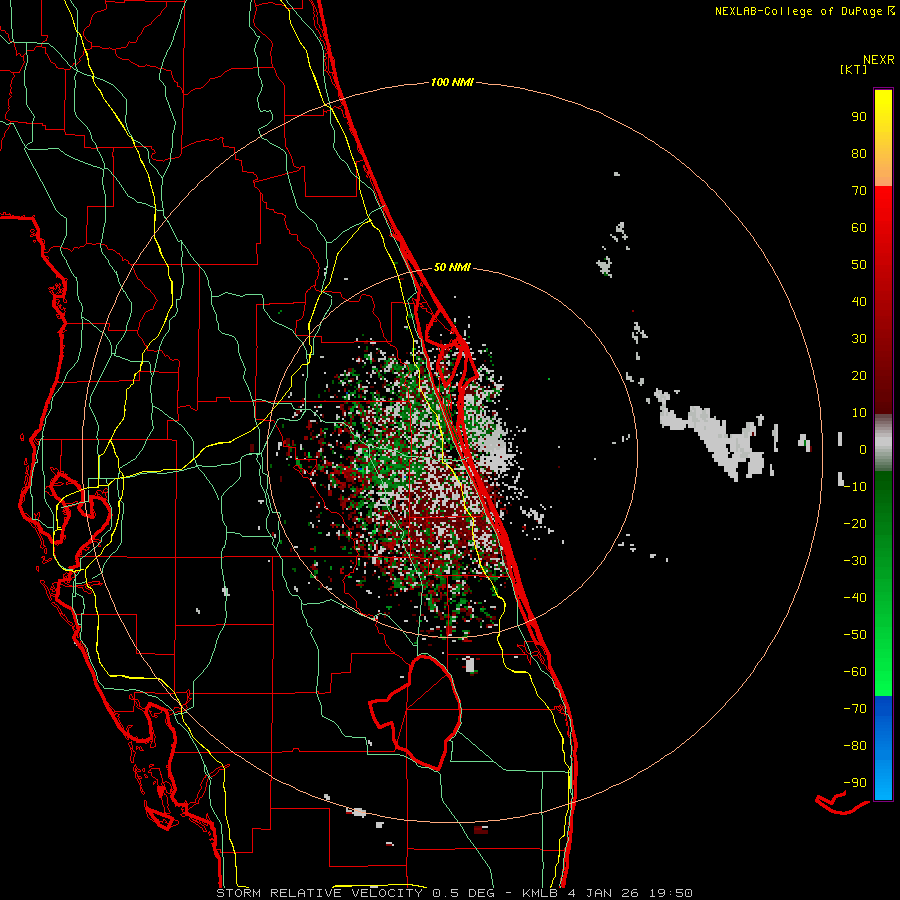
Task: Click the Lake Okeechobee outline on the map
Action: pos(415,712)
